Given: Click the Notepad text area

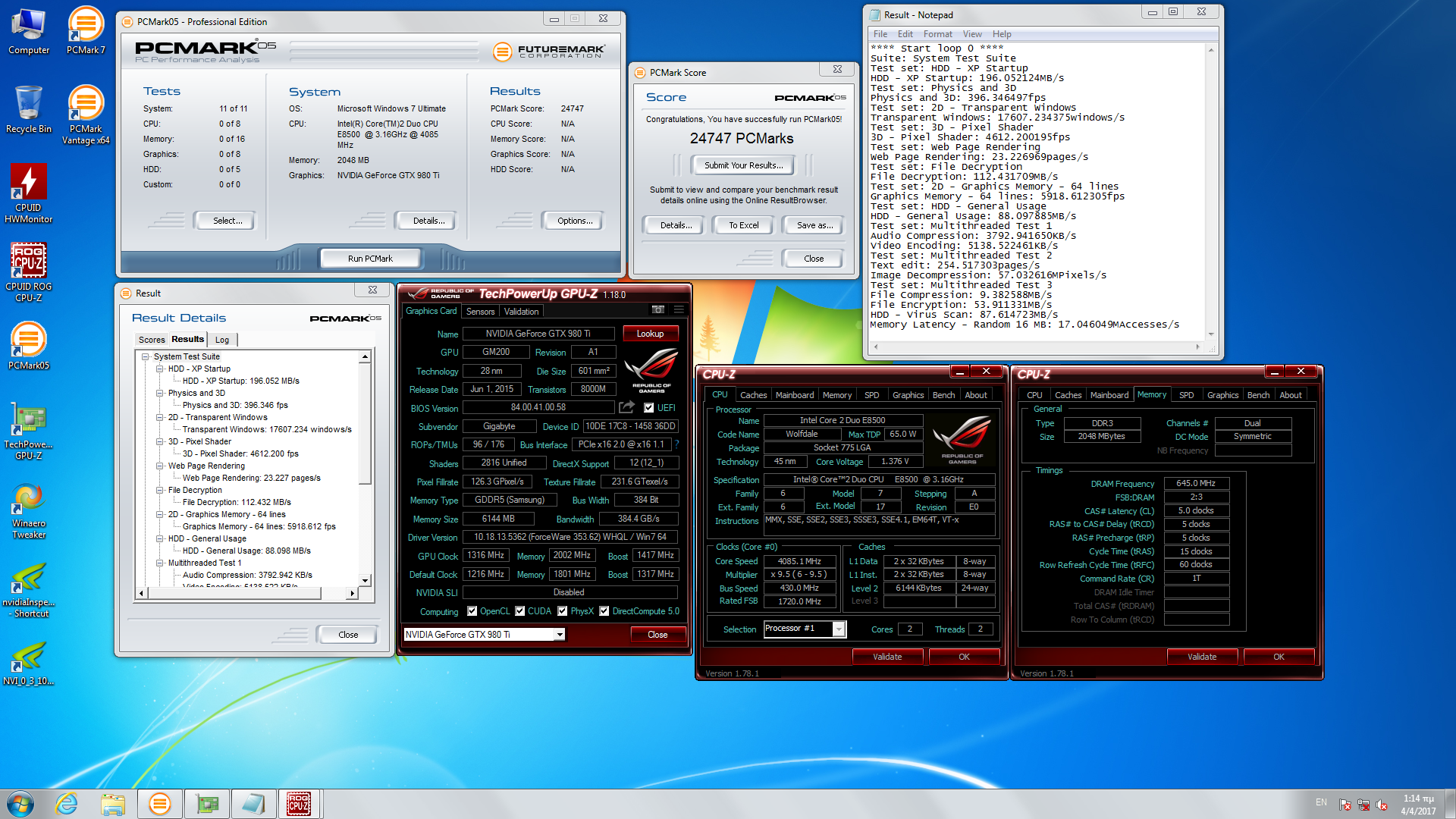Looking at the screenshot, I should (1037, 192).
